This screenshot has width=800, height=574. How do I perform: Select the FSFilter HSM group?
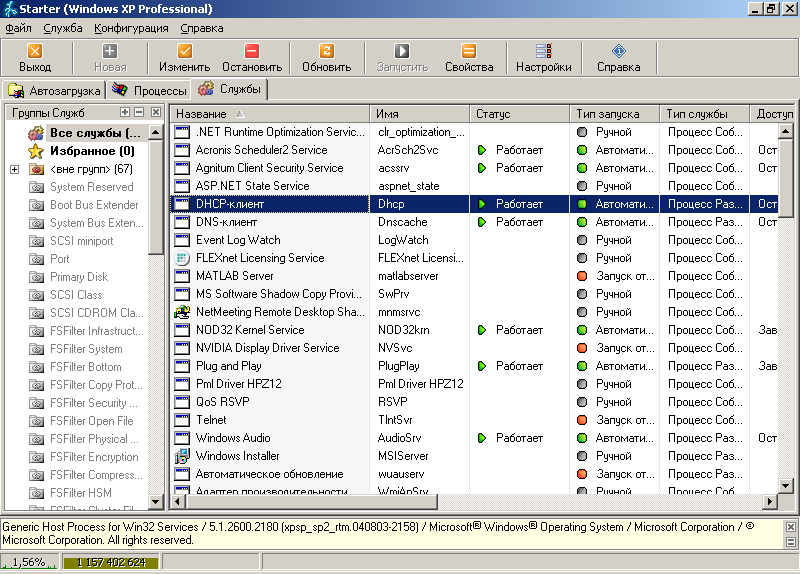point(81,493)
